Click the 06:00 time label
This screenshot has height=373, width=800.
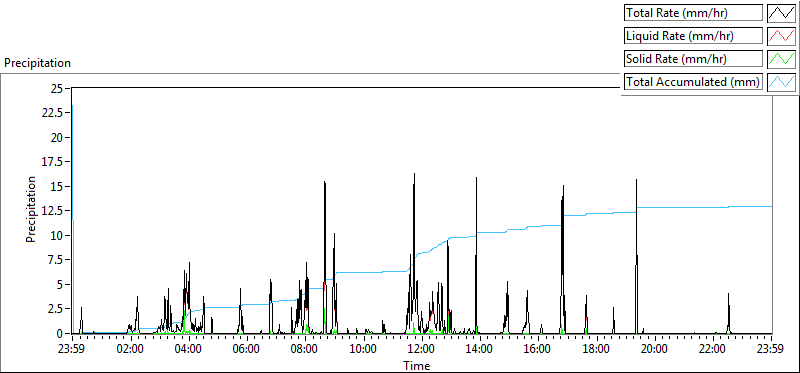point(246,350)
